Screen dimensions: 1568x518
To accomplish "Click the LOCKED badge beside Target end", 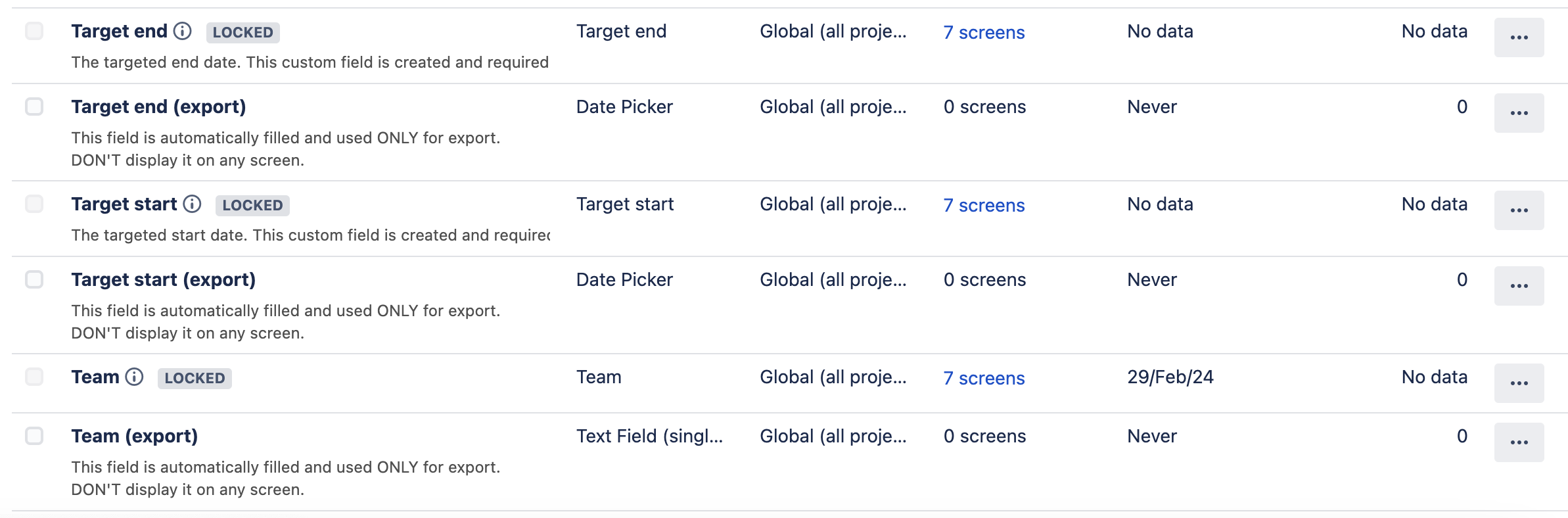I will click(x=243, y=32).
